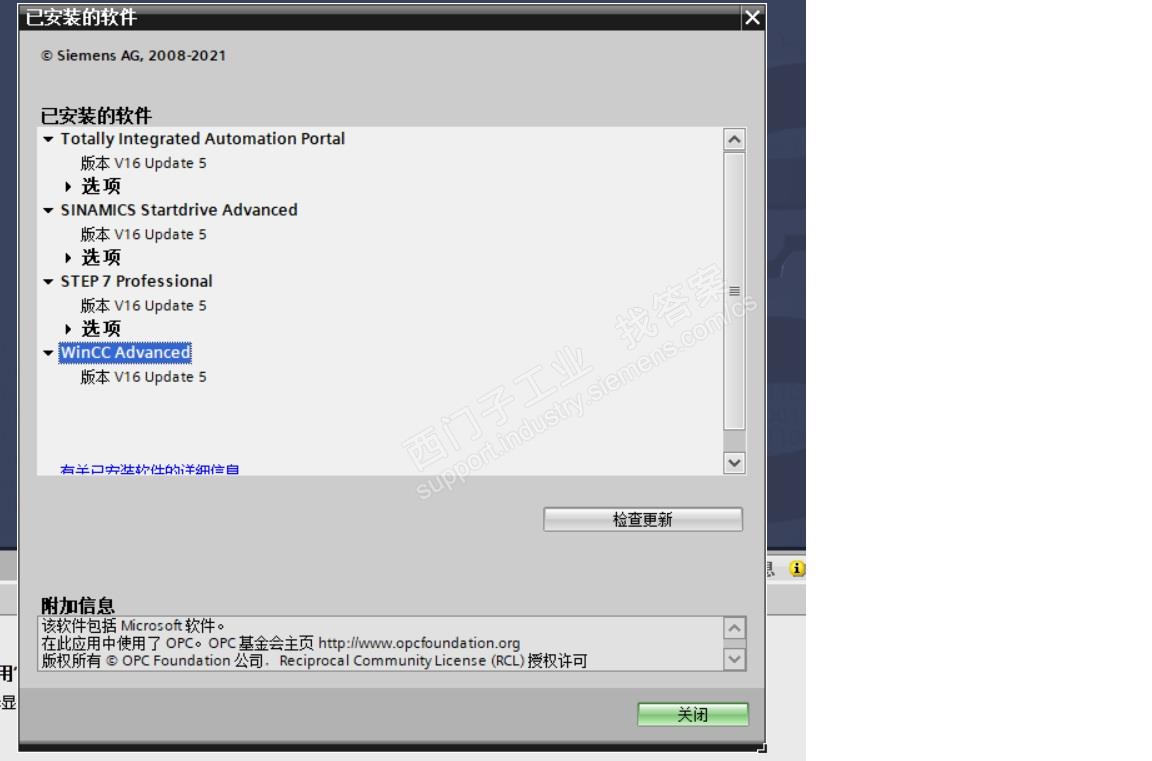Close the 已安装的软件 dialog with X

pos(752,18)
